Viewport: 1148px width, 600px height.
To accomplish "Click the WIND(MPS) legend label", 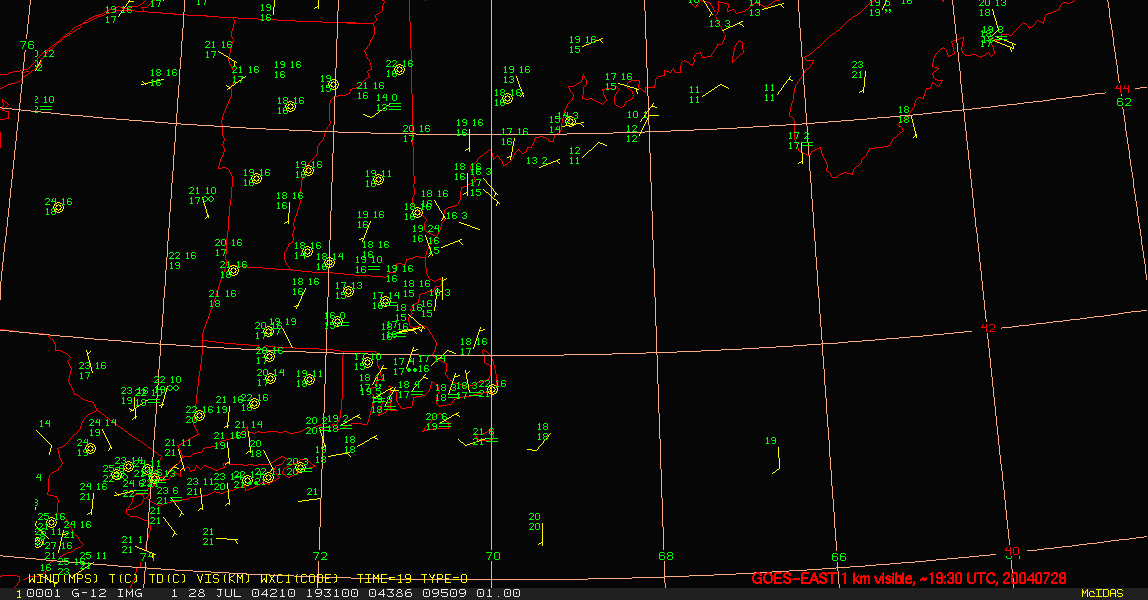I will coord(62,579).
